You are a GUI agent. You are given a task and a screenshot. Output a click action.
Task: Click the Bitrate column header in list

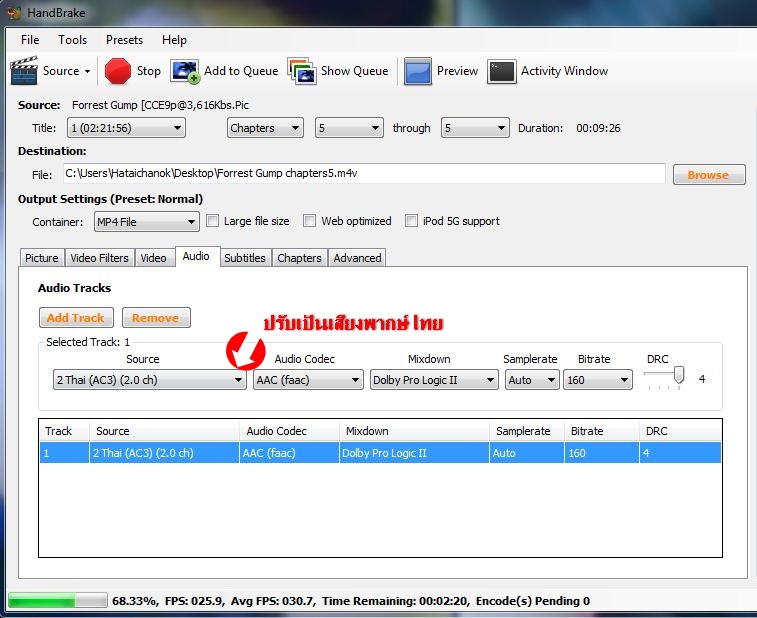point(602,431)
